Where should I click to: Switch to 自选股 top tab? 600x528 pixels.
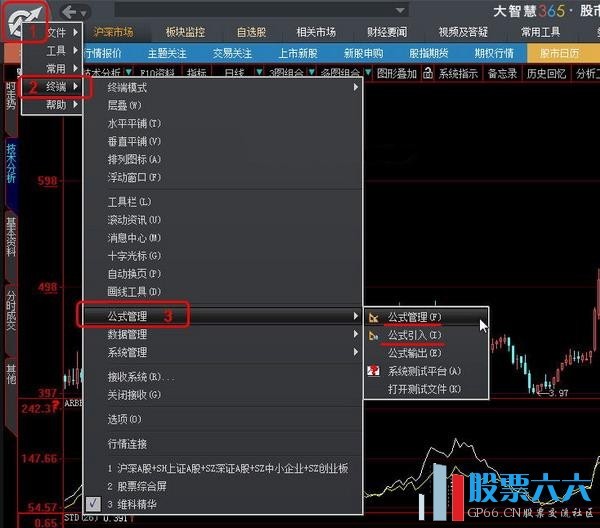[x=251, y=32]
